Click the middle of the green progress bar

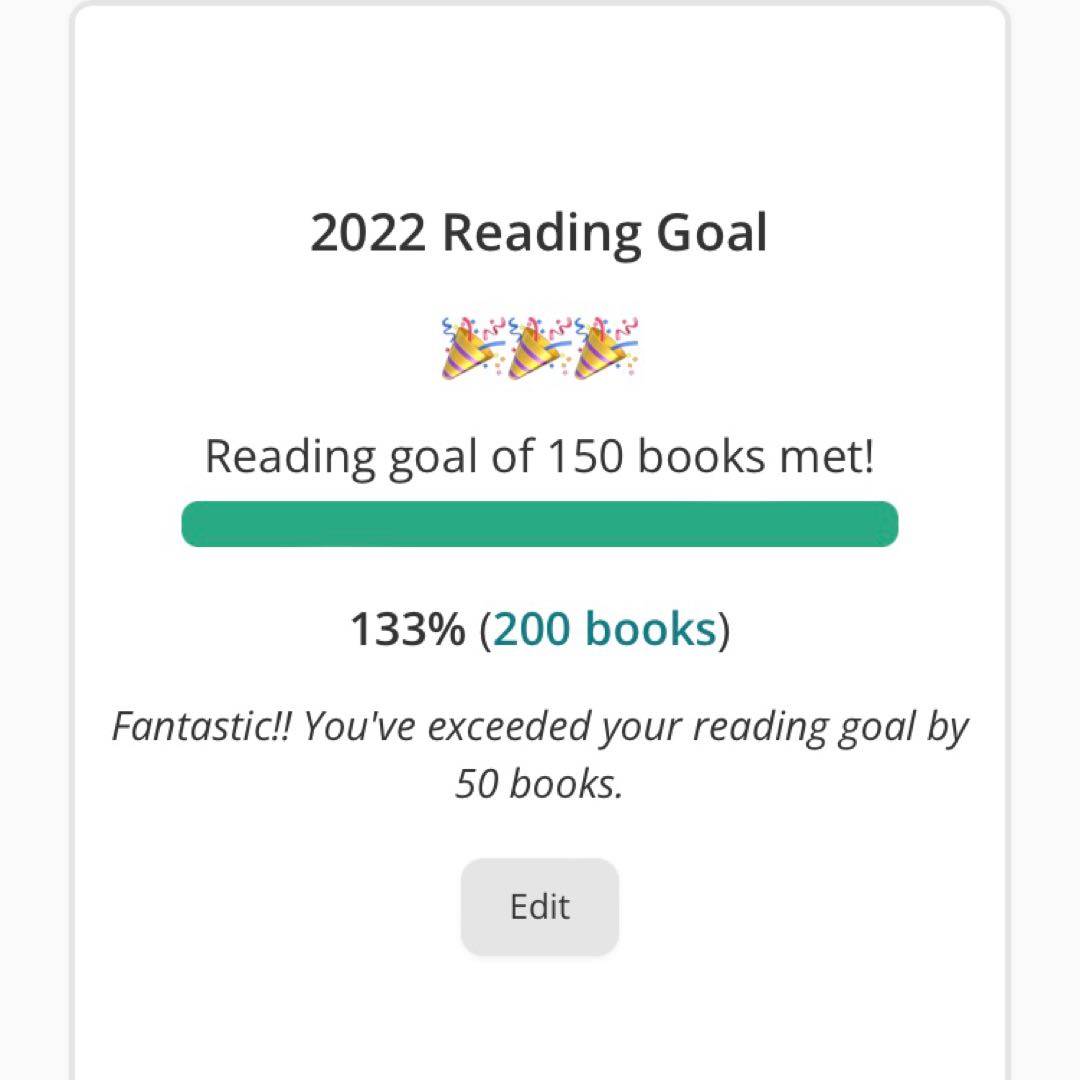pos(540,524)
